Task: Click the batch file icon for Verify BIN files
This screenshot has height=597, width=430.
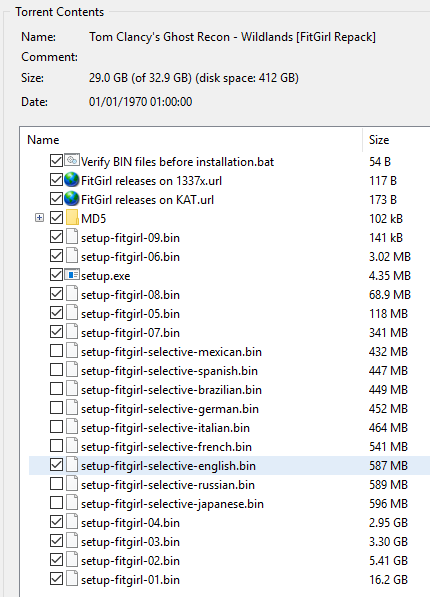Action: tap(72, 160)
